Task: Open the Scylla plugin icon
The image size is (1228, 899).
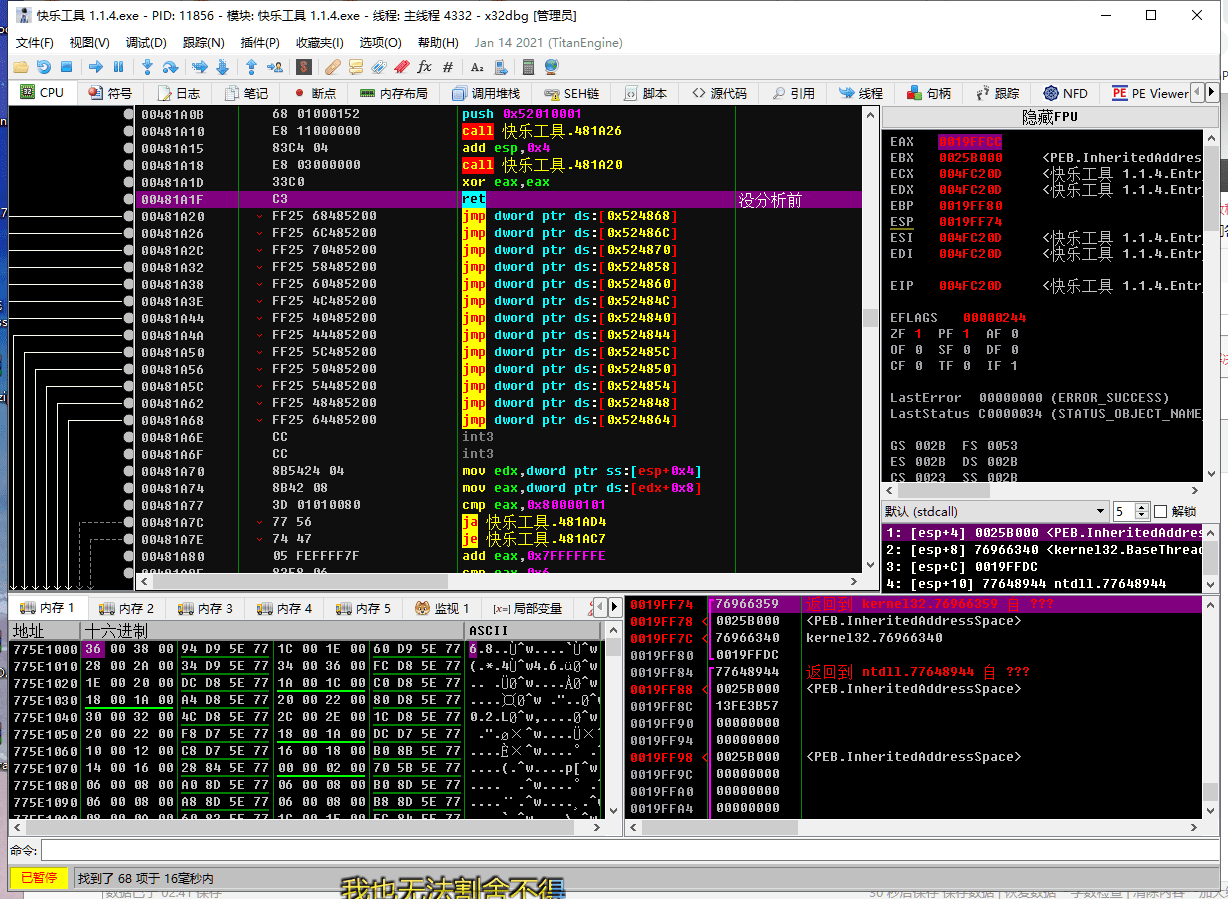Action: tap(304, 67)
